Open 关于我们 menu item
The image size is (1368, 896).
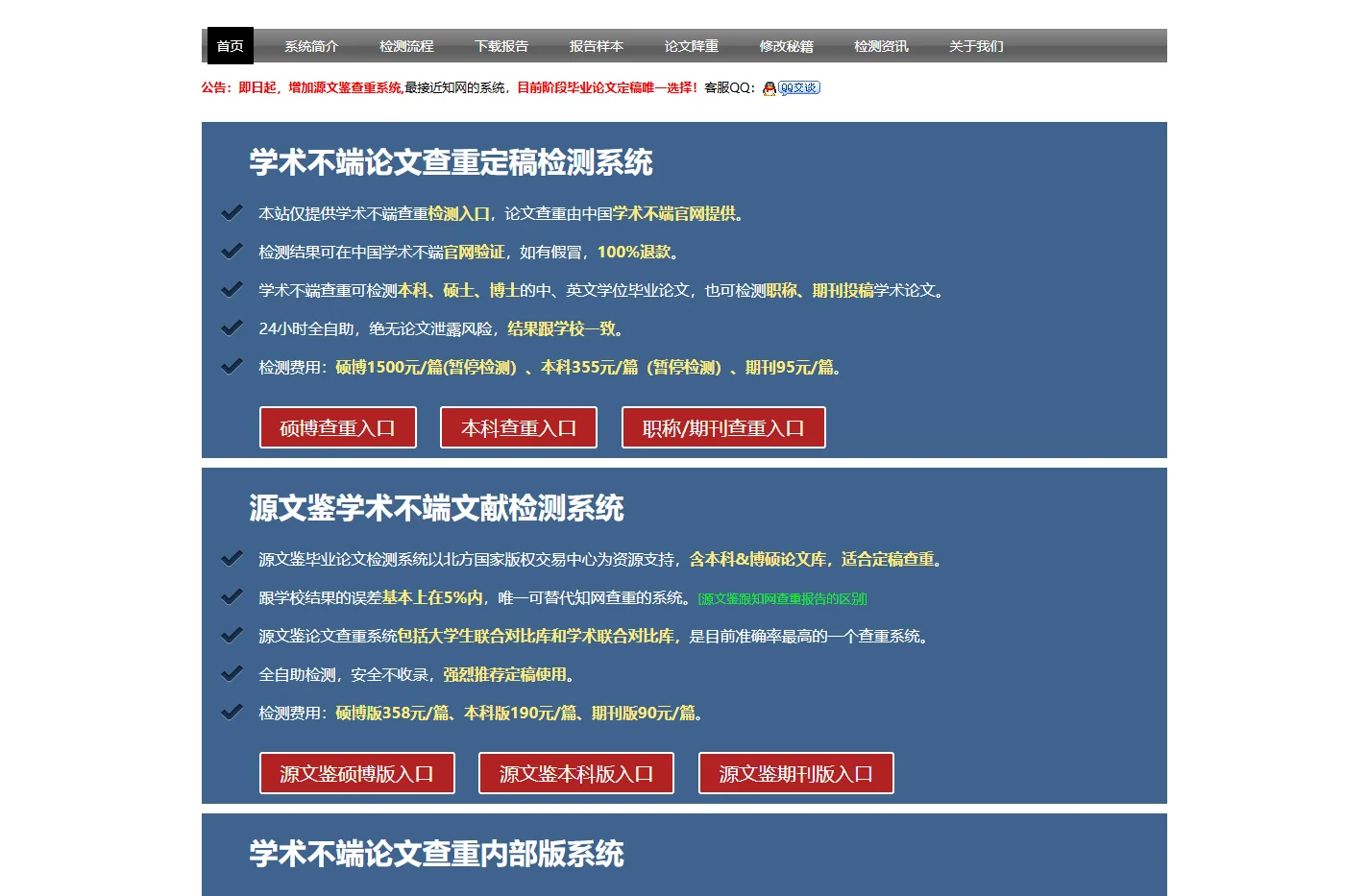976,46
